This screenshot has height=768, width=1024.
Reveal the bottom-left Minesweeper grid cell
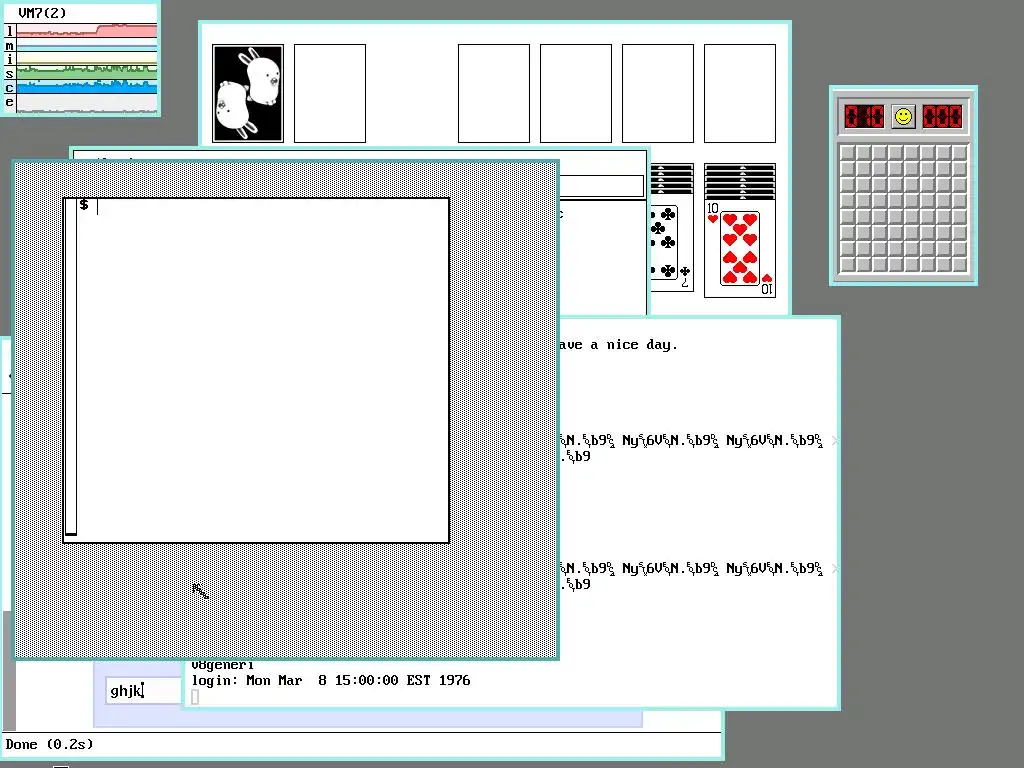847,264
